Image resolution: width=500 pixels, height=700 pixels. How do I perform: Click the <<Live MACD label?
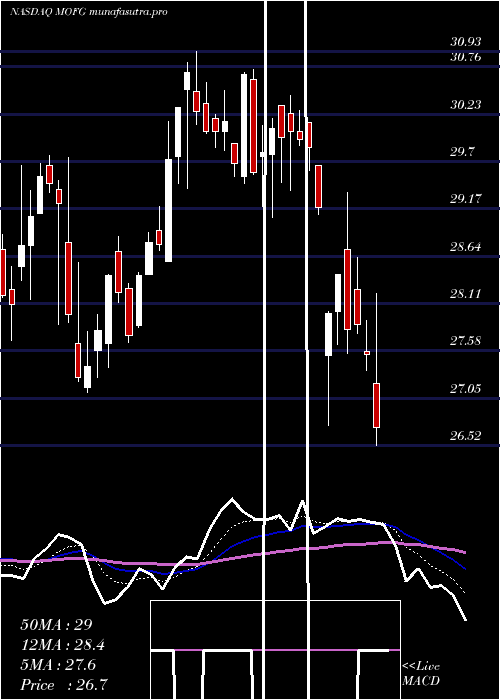click(421, 674)
